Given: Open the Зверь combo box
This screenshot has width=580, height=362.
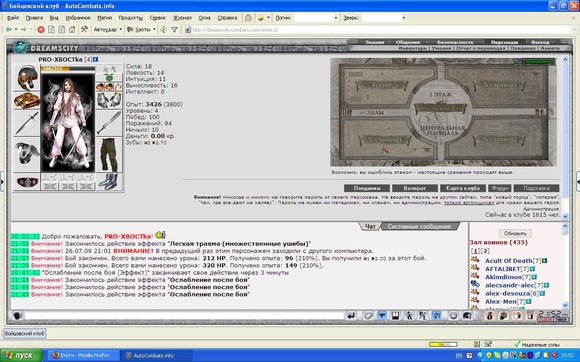Looking at the screenshot, I should coord(384,17).
